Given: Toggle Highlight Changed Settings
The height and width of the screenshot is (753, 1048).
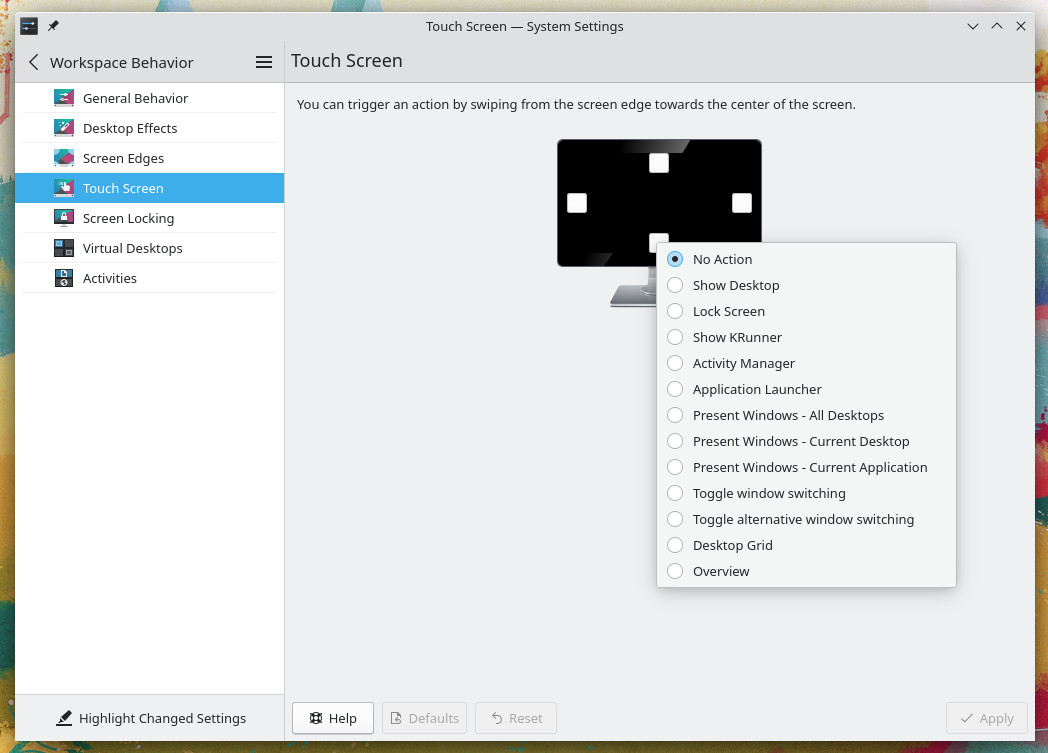Looking at the screenshot, I should point(150,718).
